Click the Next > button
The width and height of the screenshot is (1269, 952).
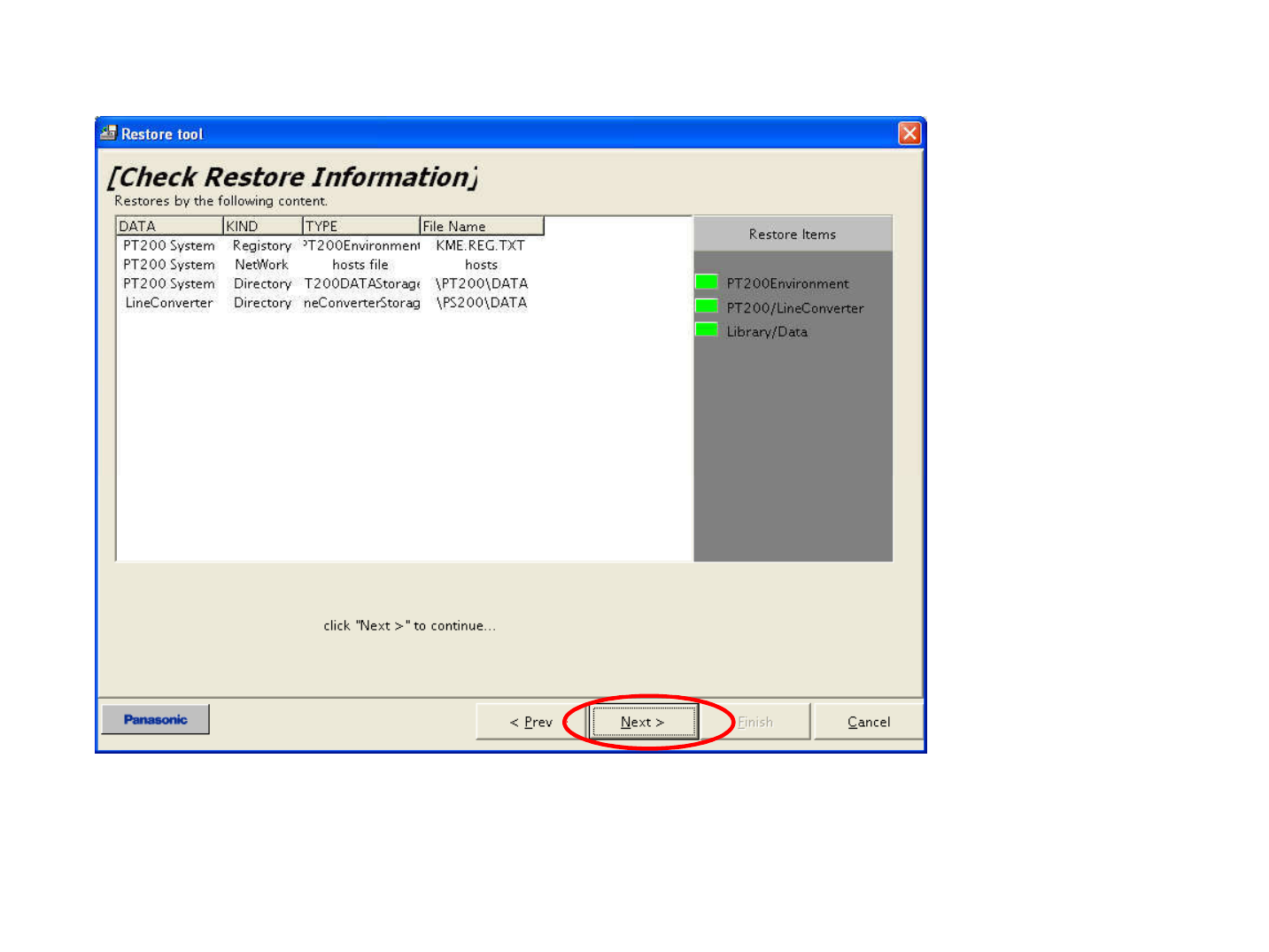point(644,722)
